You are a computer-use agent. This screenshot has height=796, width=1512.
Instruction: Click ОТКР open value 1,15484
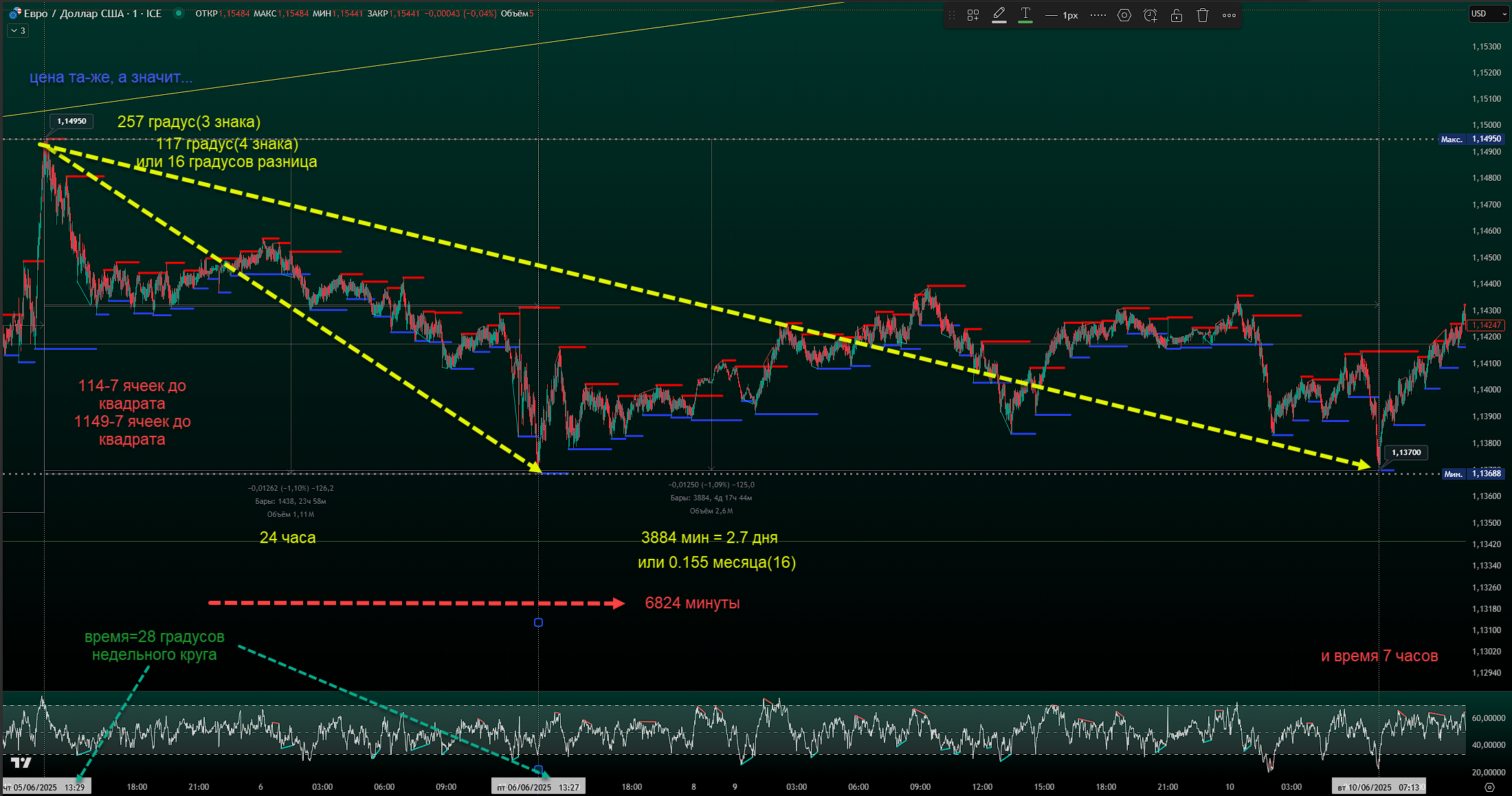click(234, 14)
